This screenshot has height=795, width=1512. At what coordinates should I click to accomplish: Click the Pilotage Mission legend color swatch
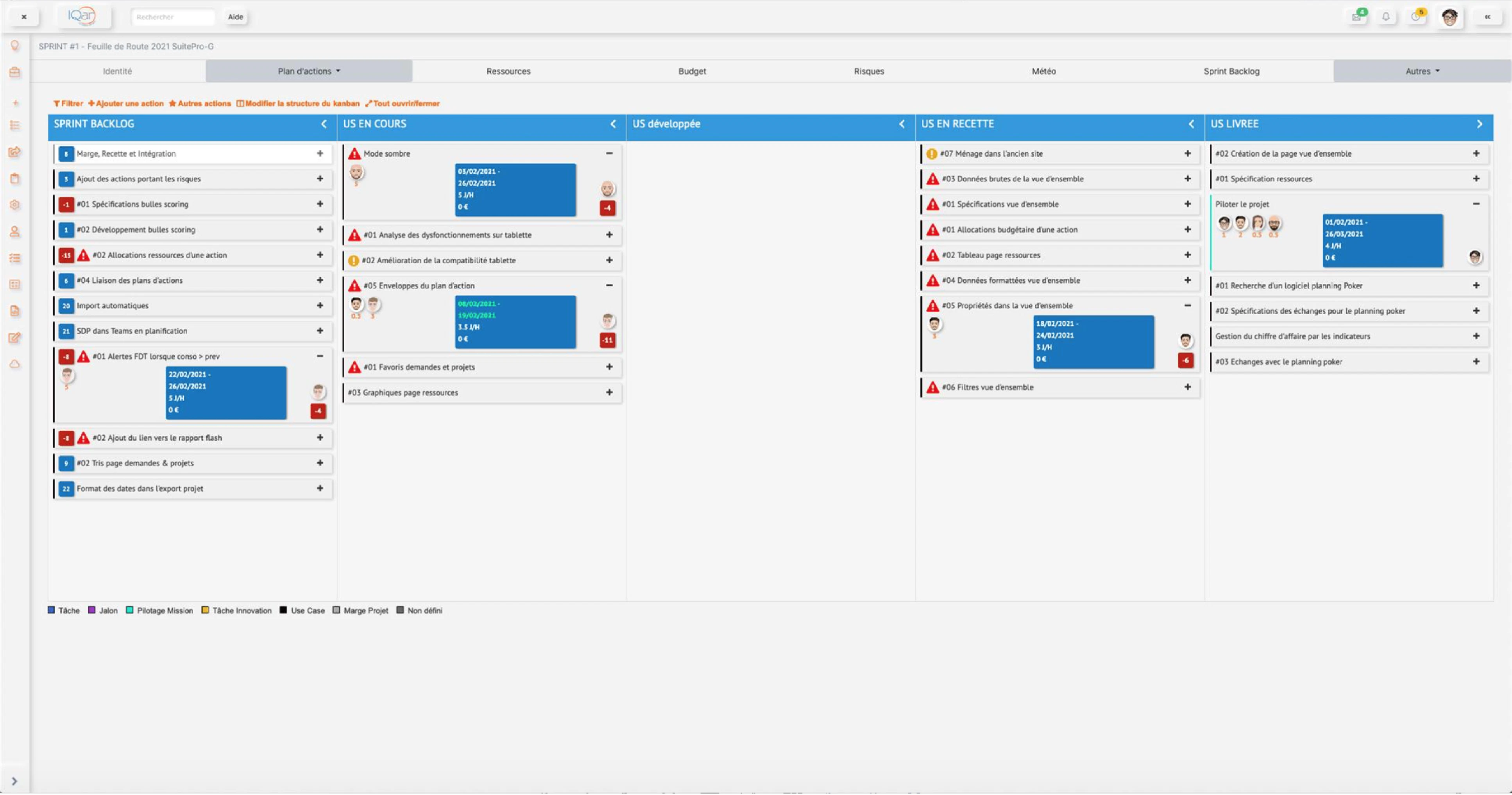[x=130, y=610]
